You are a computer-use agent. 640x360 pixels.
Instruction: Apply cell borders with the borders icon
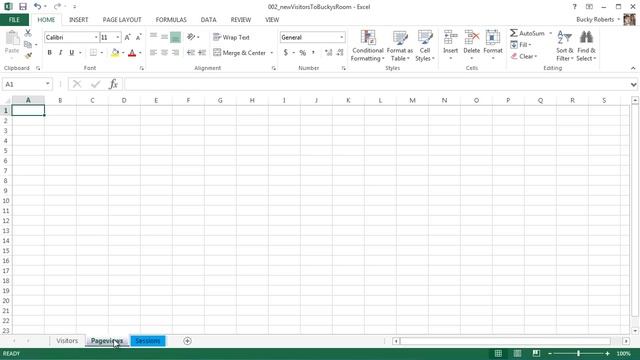93,53
